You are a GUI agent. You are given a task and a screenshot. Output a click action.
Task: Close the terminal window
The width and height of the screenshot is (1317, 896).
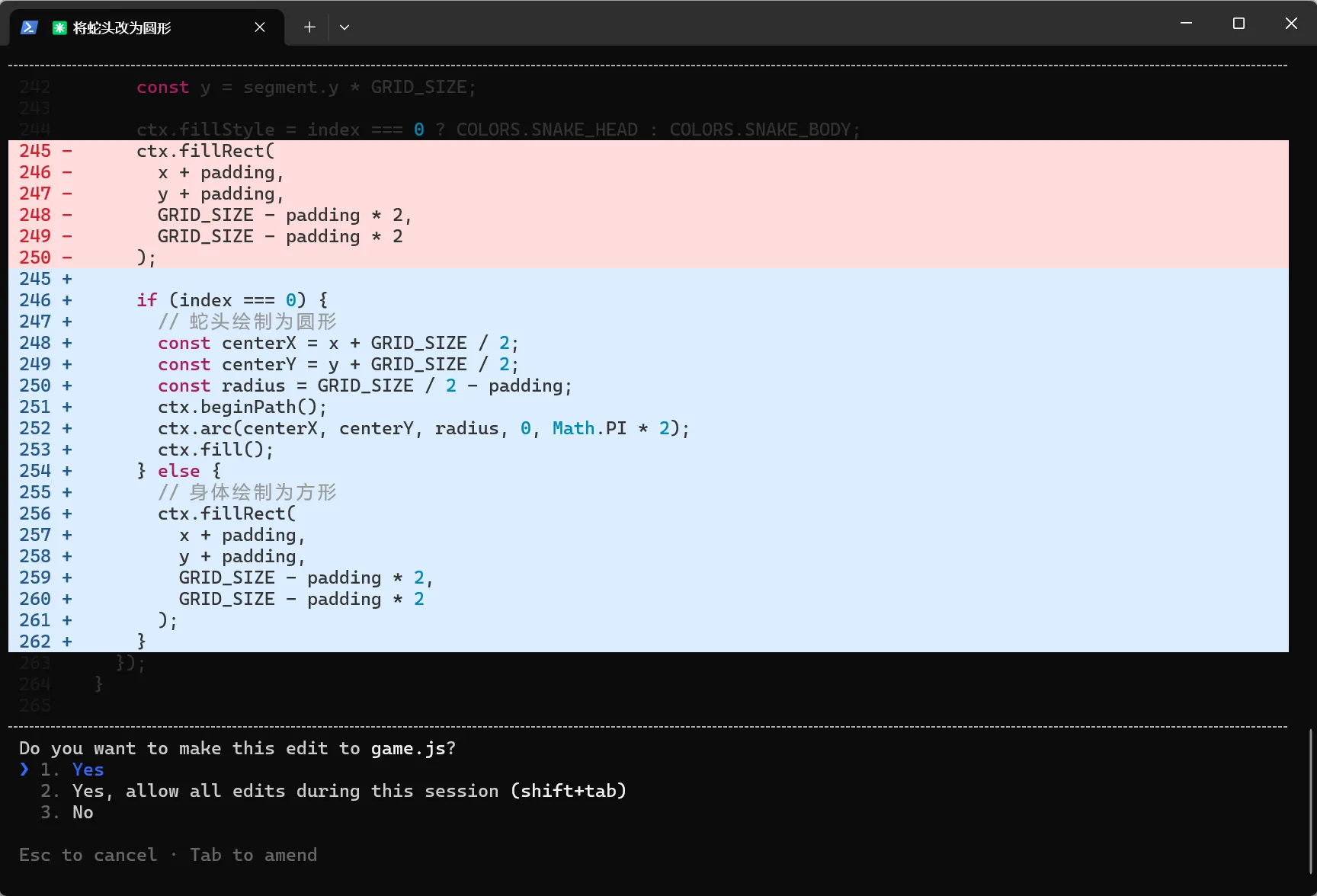pos(1291,24)
